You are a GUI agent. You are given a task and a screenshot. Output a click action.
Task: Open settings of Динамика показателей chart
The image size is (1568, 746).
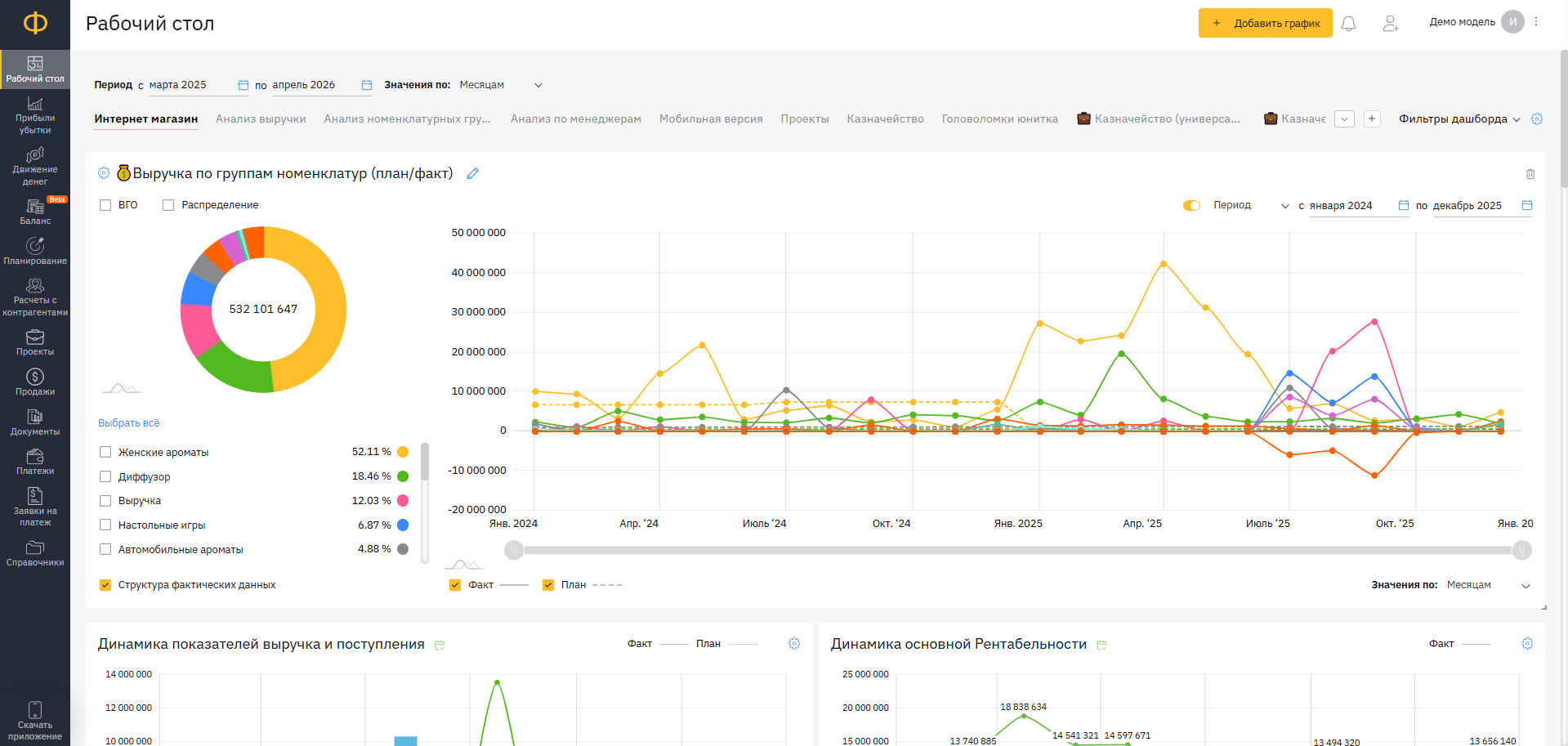click(x=794, y=644)
